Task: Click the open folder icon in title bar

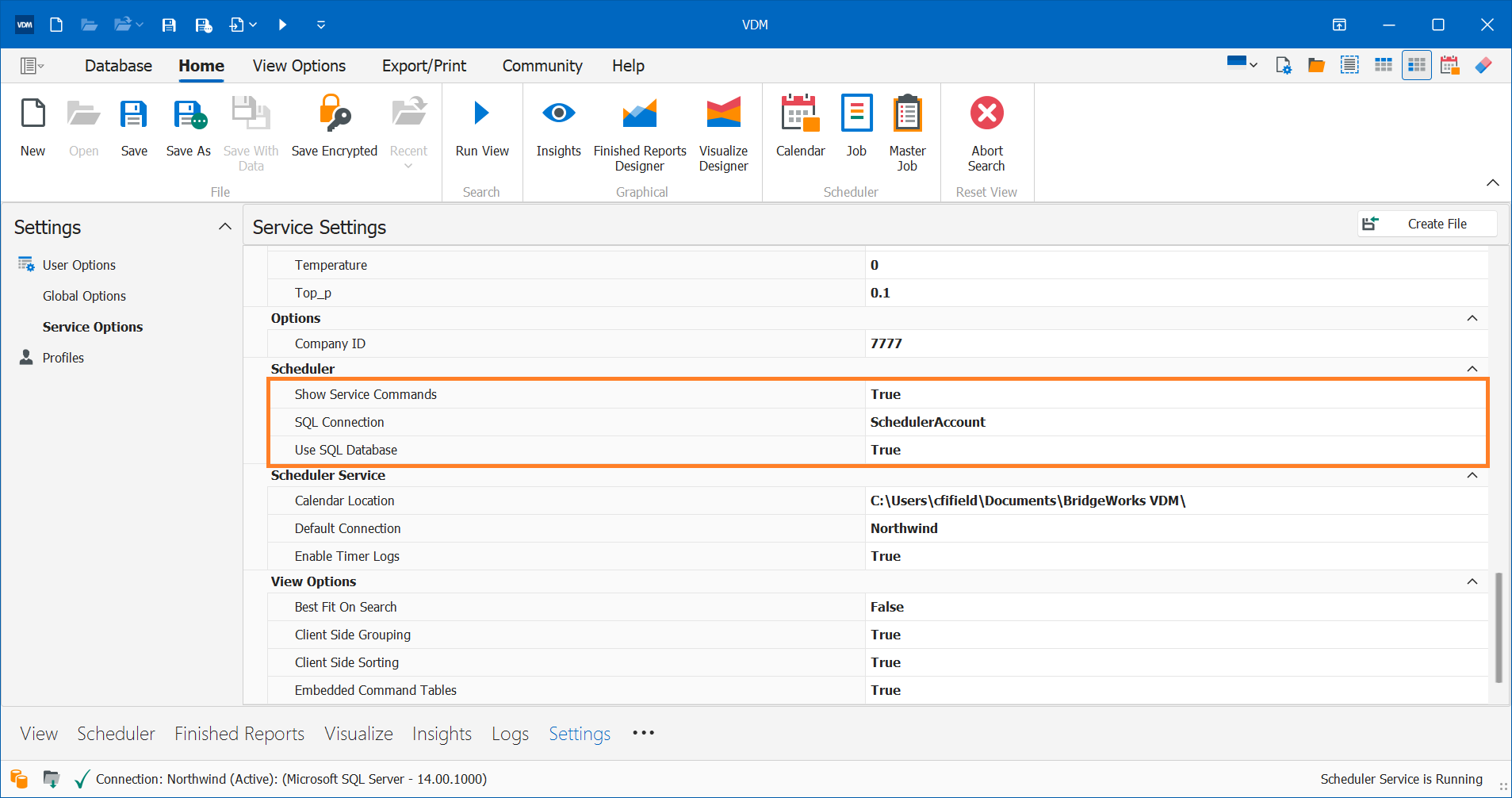Action: coord(90,25)
